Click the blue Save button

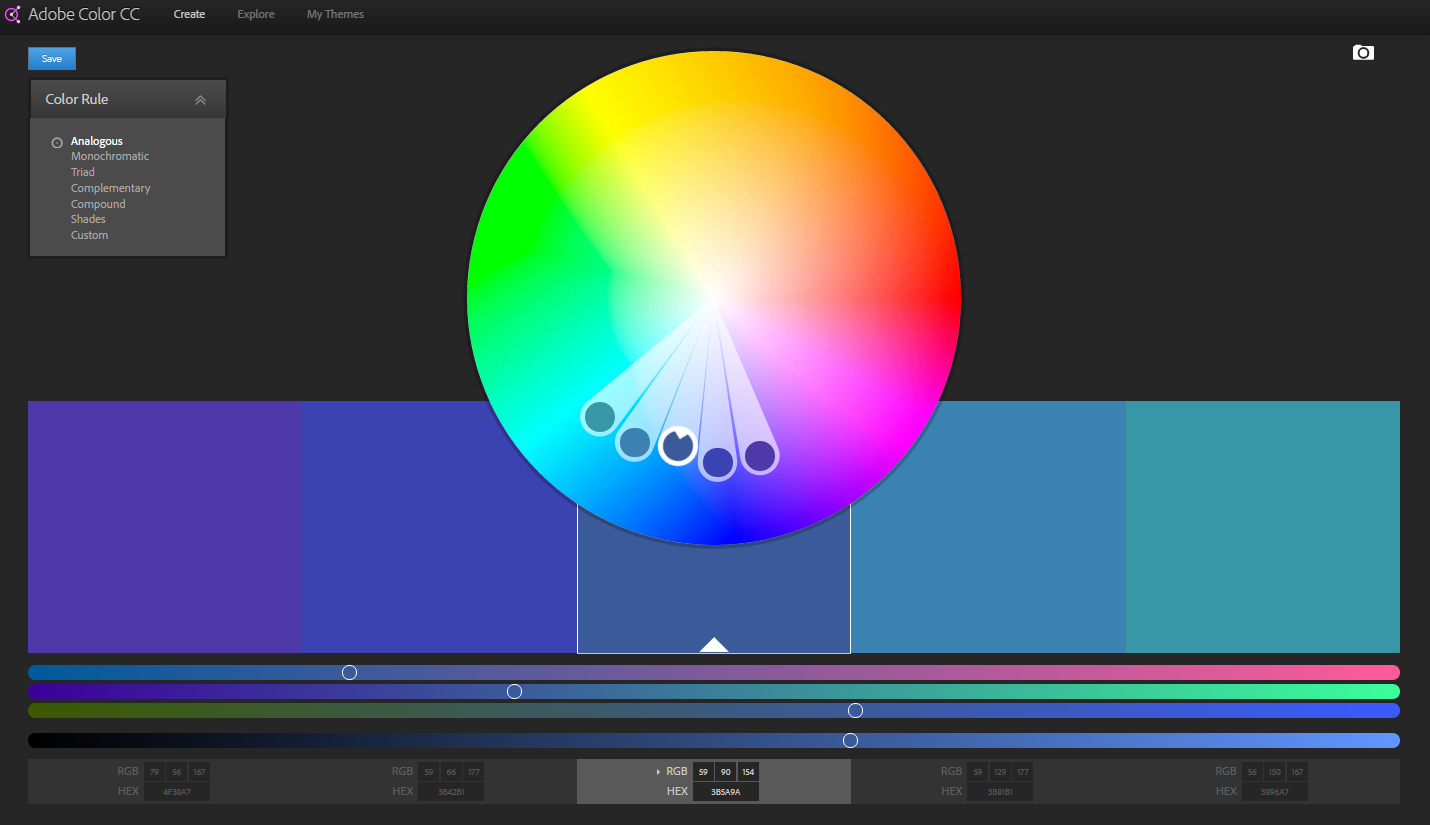point(52,59)
